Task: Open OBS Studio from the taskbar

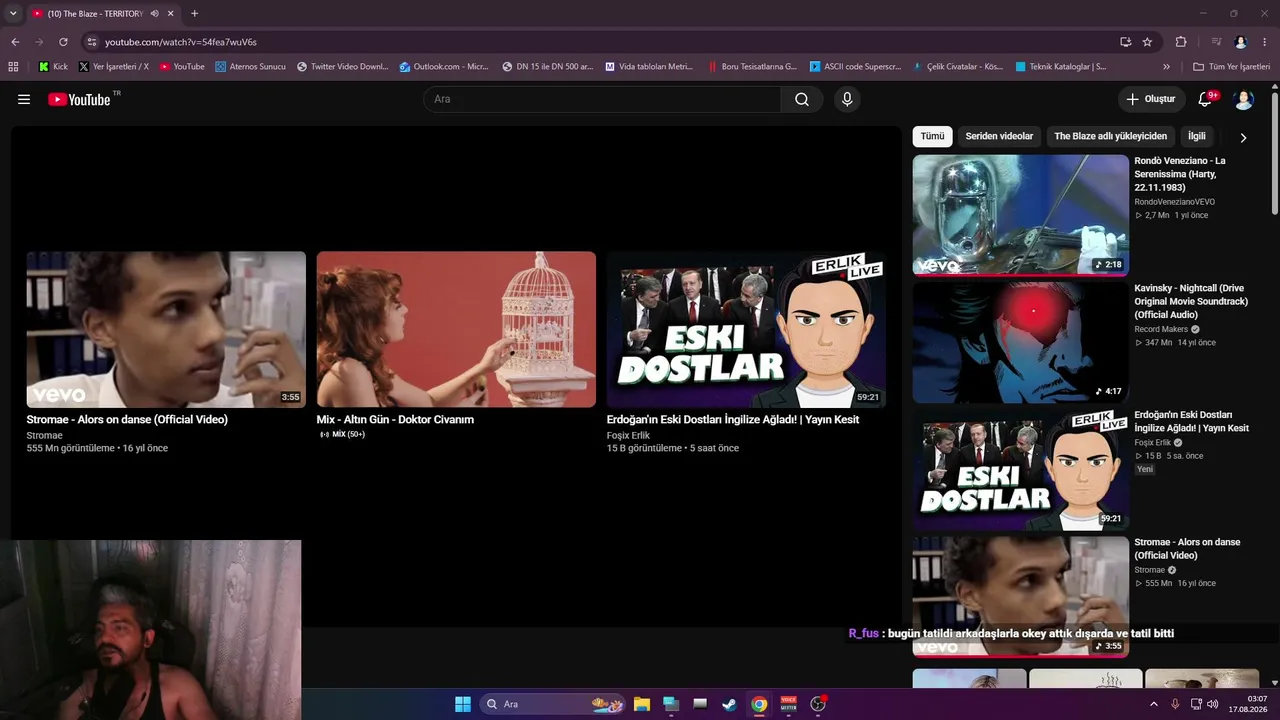Action: 818,704
